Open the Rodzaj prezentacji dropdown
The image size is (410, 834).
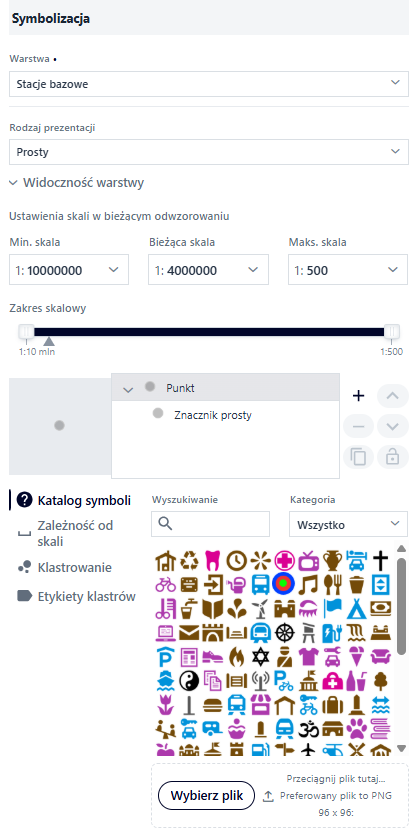208,152
